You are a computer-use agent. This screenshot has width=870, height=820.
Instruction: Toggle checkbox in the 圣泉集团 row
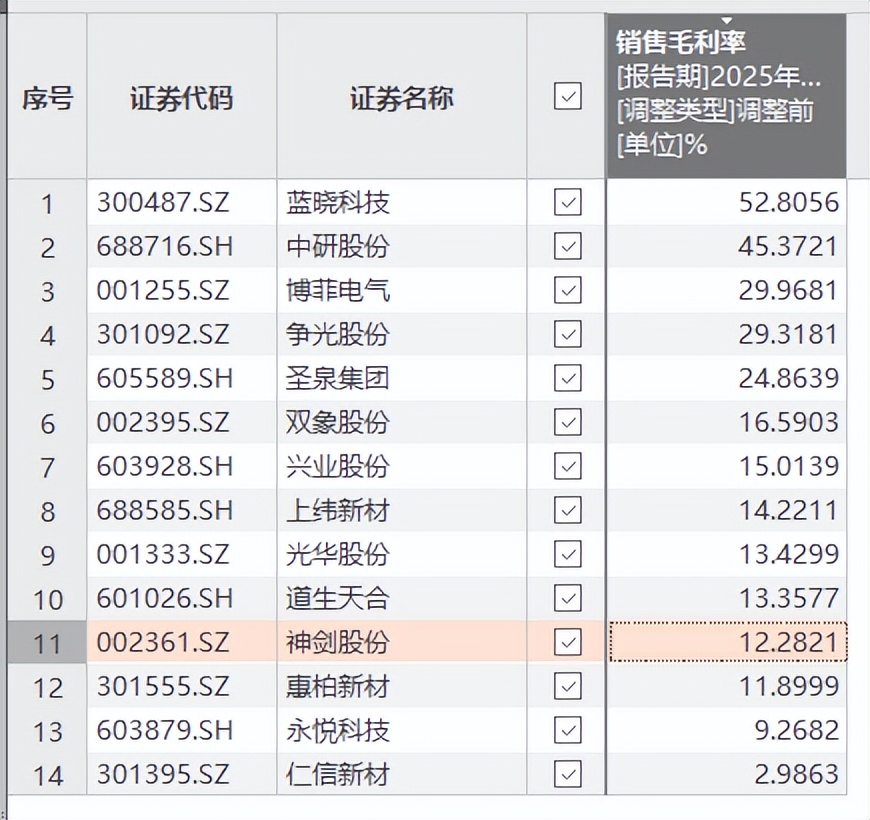[x=567, y=378]
